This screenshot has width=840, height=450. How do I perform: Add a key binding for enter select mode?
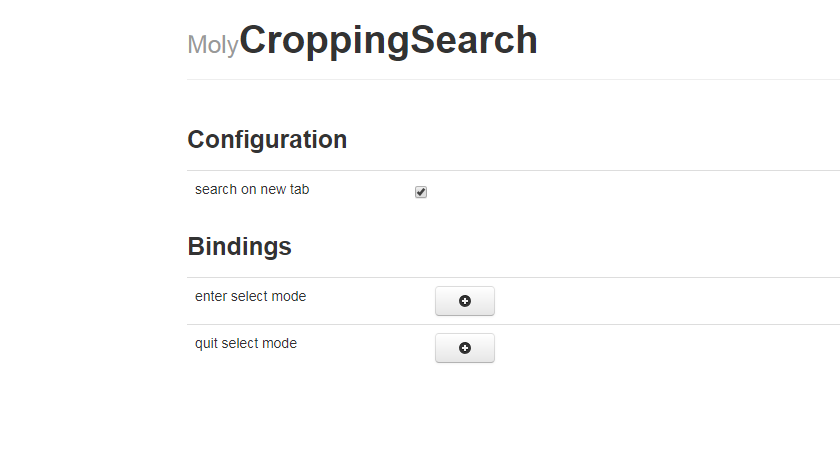click(464, 301)
